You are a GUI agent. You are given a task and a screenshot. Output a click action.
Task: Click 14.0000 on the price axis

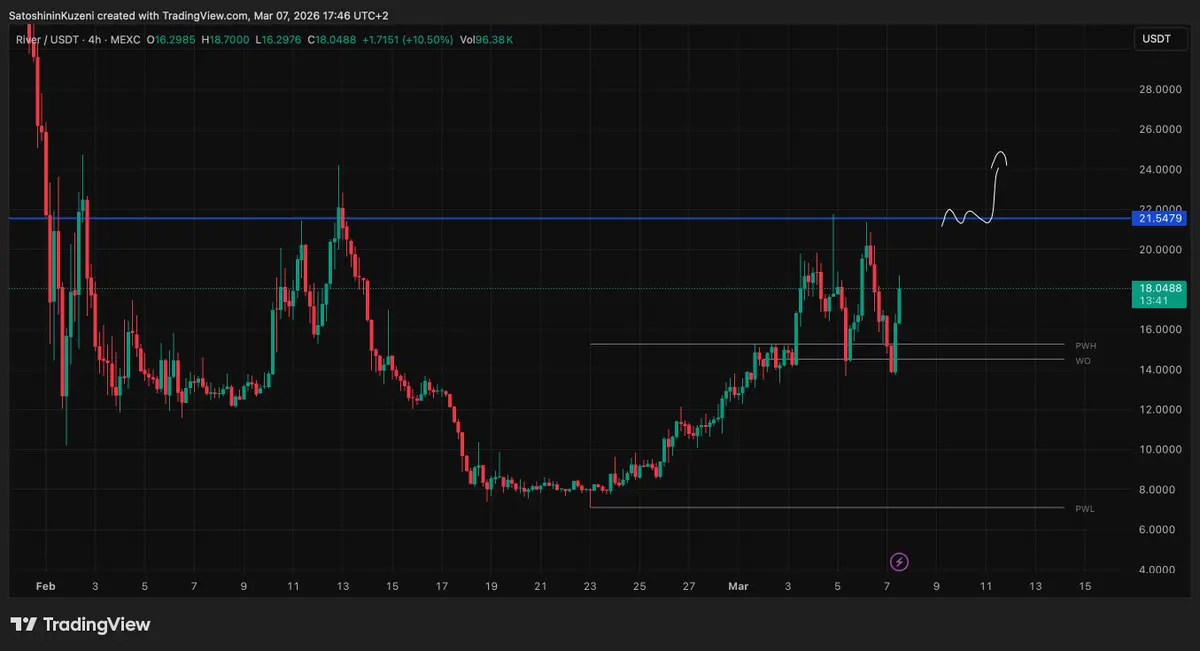[1160, 370]
